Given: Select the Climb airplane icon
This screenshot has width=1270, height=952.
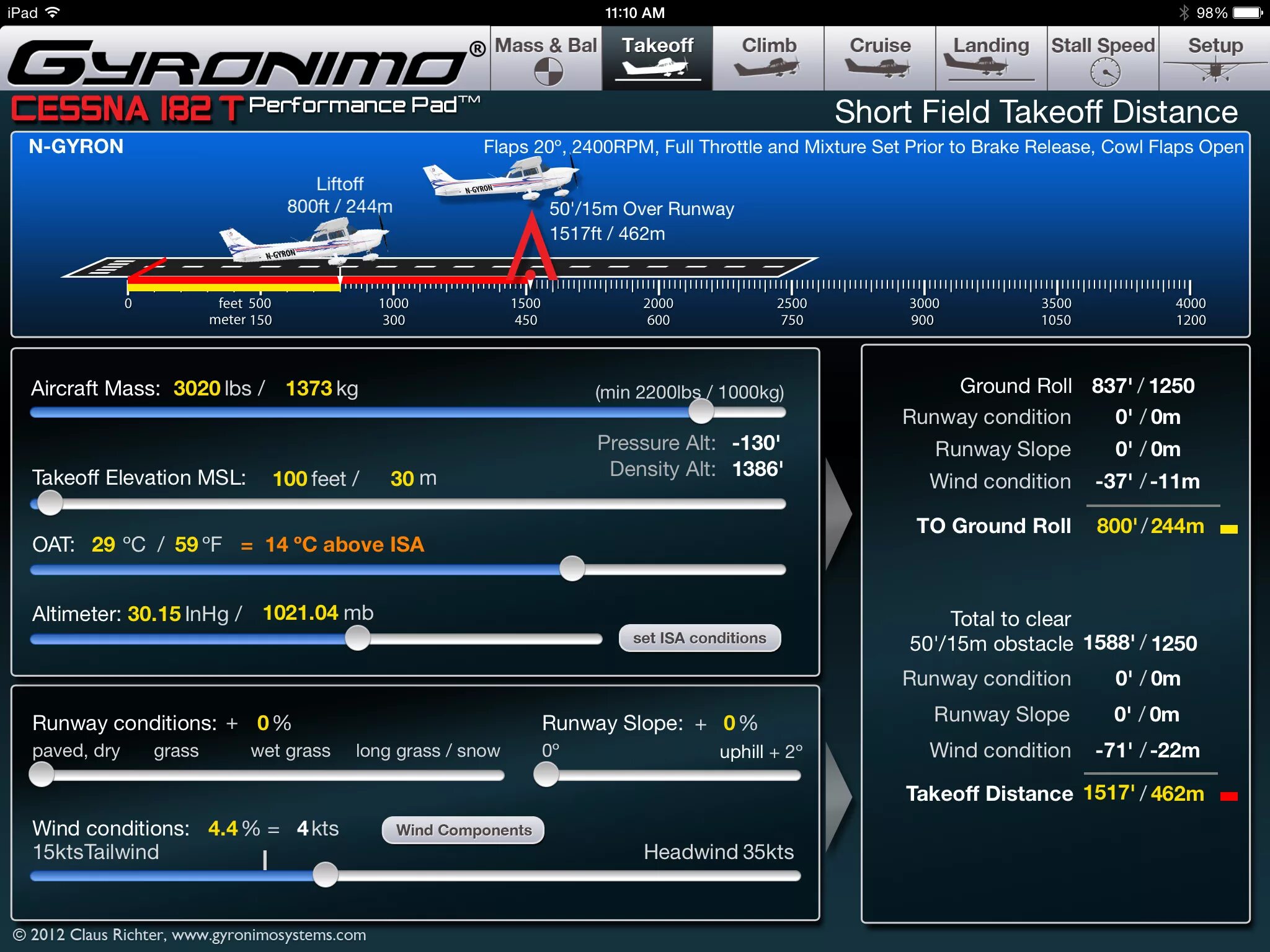Looking at the screenshot, I should pos(768,67).
